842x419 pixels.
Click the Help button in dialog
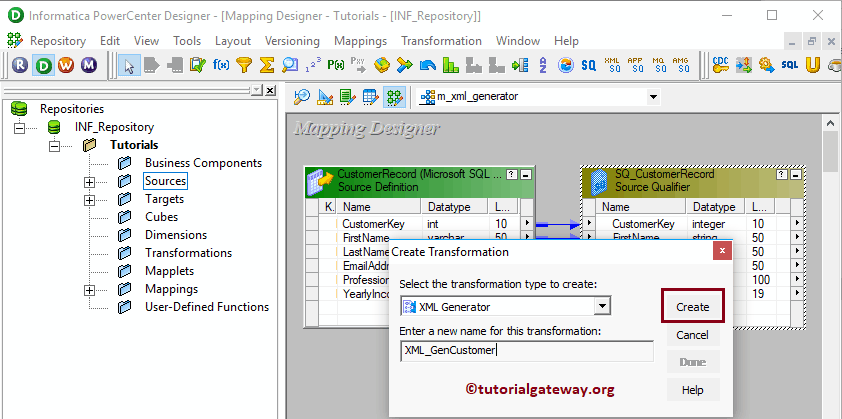[692, 389]
